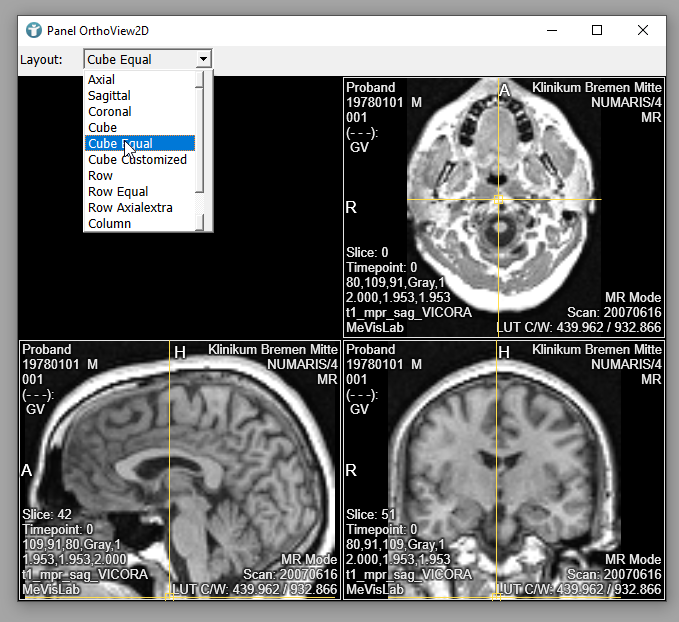Click the Layout combo box arrow
Screen dimensions: 679x622
point(203,60)
